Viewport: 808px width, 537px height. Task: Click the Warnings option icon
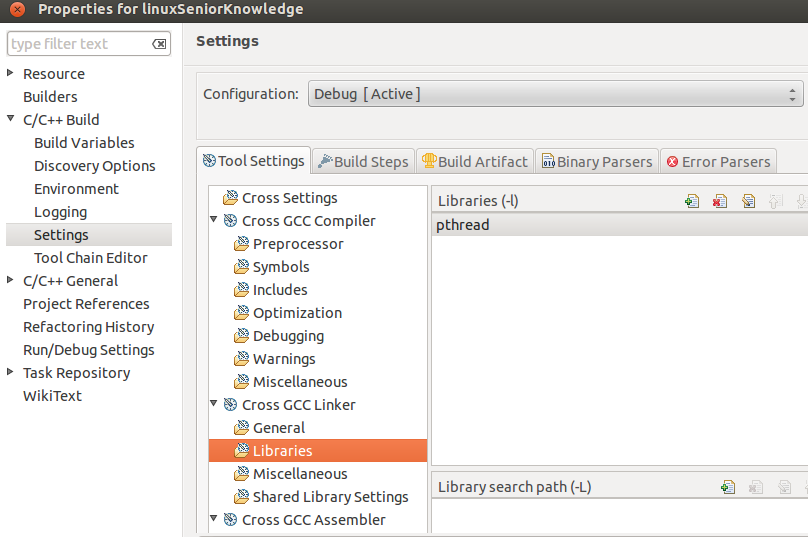pyautogui.click(x=241, y=359)
